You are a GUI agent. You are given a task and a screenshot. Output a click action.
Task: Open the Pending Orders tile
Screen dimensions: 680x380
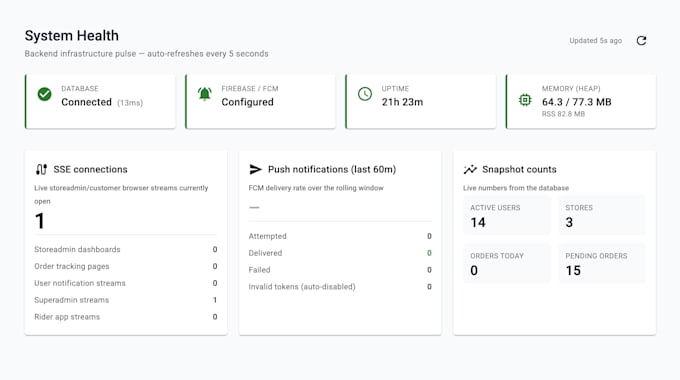(x=602, y=264)
